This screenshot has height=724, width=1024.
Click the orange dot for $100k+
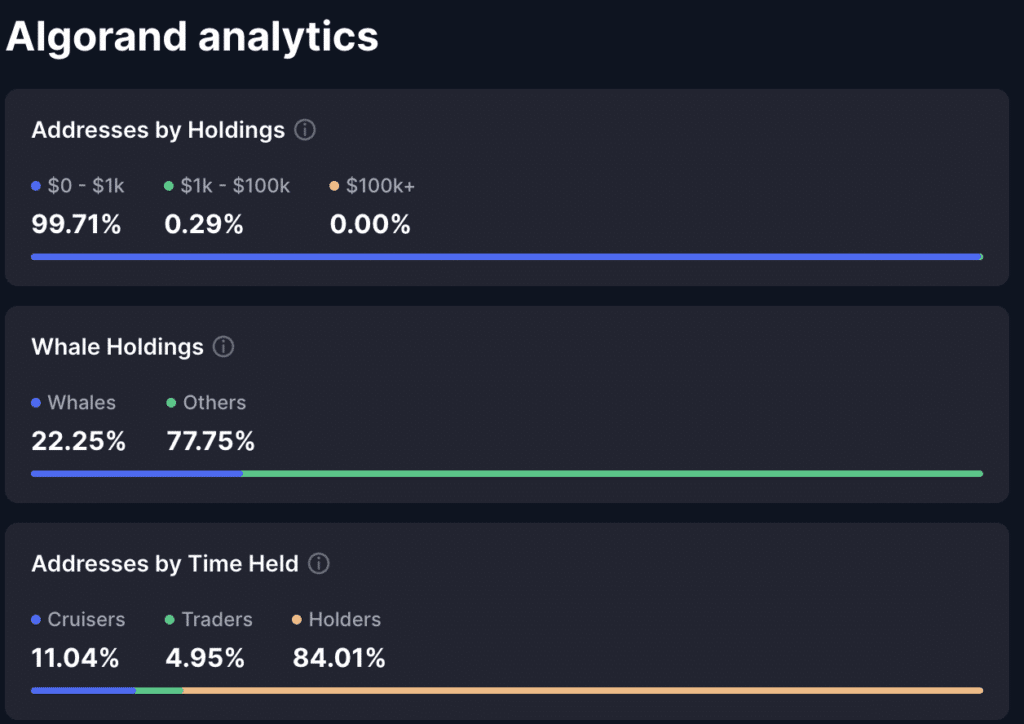pyautogui.click(x=335, y=186)
